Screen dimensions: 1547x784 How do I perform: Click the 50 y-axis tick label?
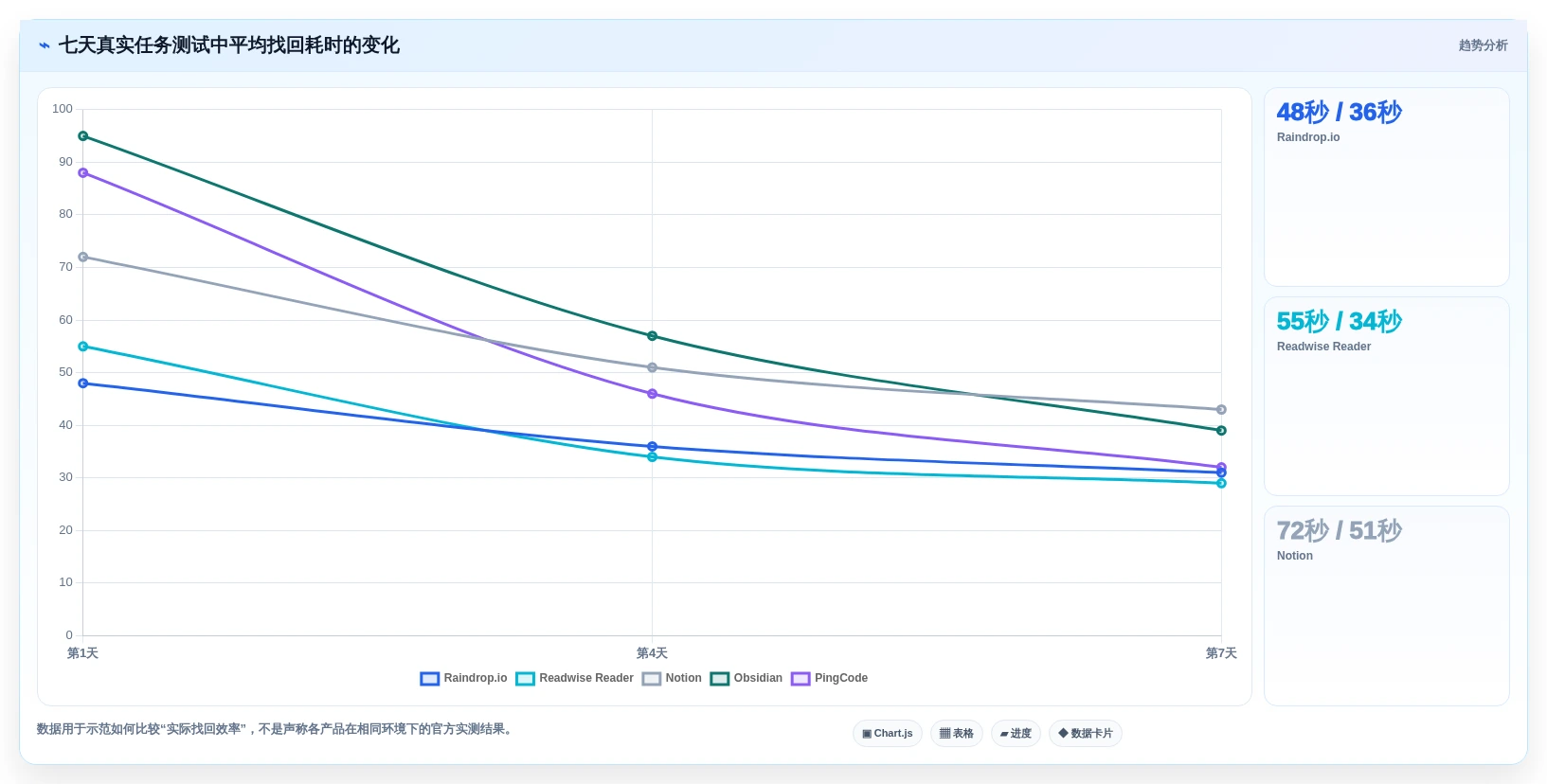[x=65, y=372]
